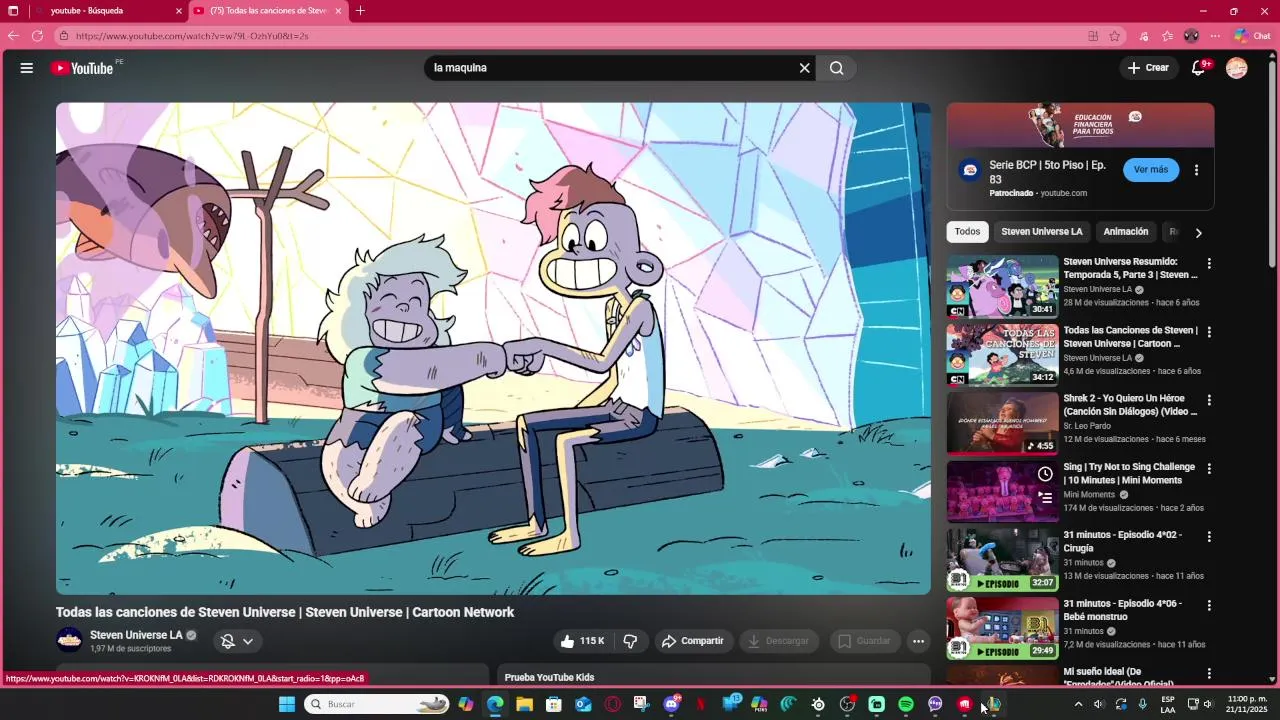
Task: Add Sing video to queue icon
Action: (x=1045, y=497)
